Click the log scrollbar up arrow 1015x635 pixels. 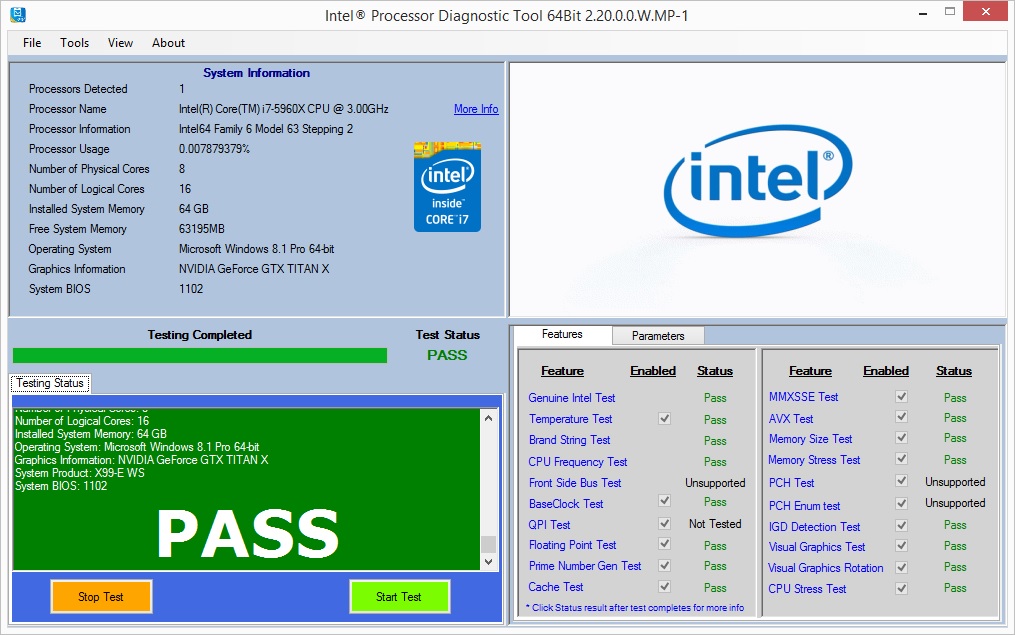point(489,418)
